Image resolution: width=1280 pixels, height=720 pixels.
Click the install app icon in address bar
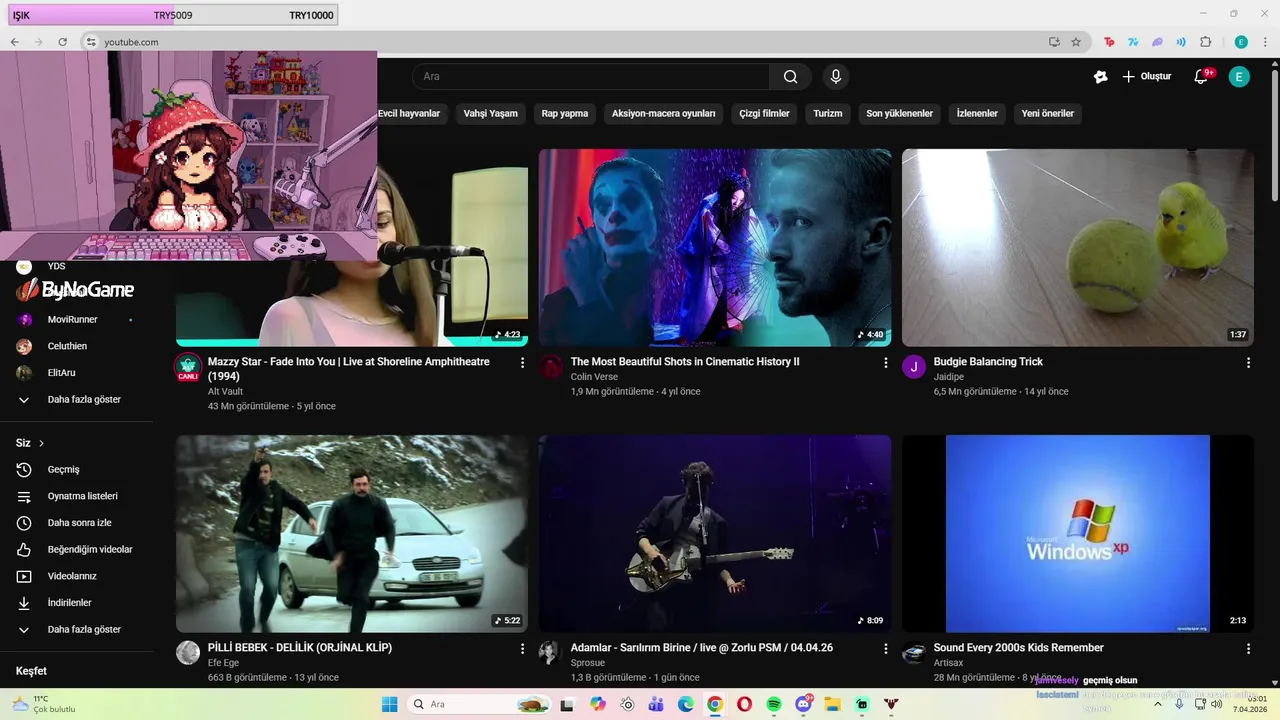click(x=1054, y=42)
